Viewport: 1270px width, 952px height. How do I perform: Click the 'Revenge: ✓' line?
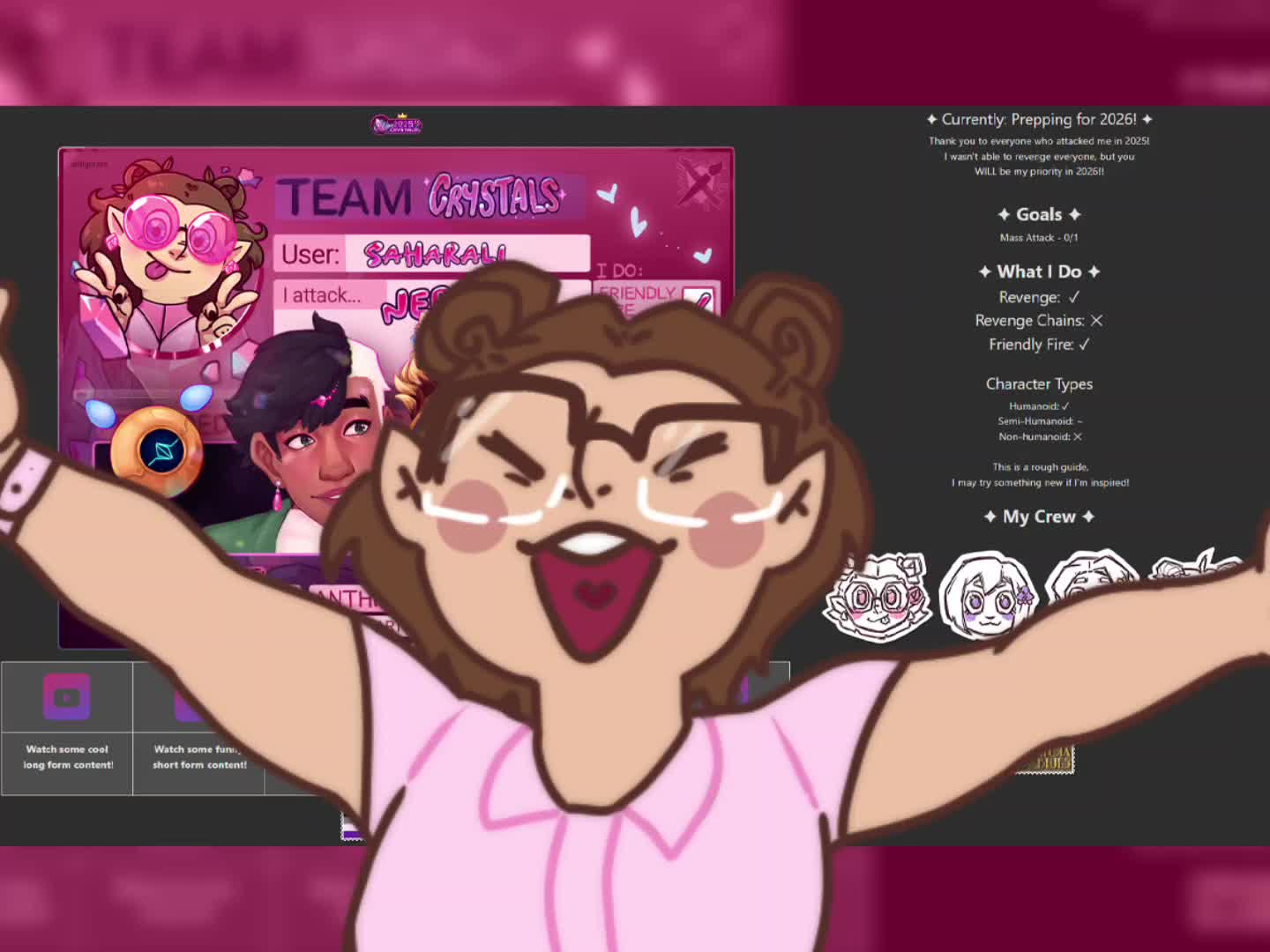pos(1039,297)
